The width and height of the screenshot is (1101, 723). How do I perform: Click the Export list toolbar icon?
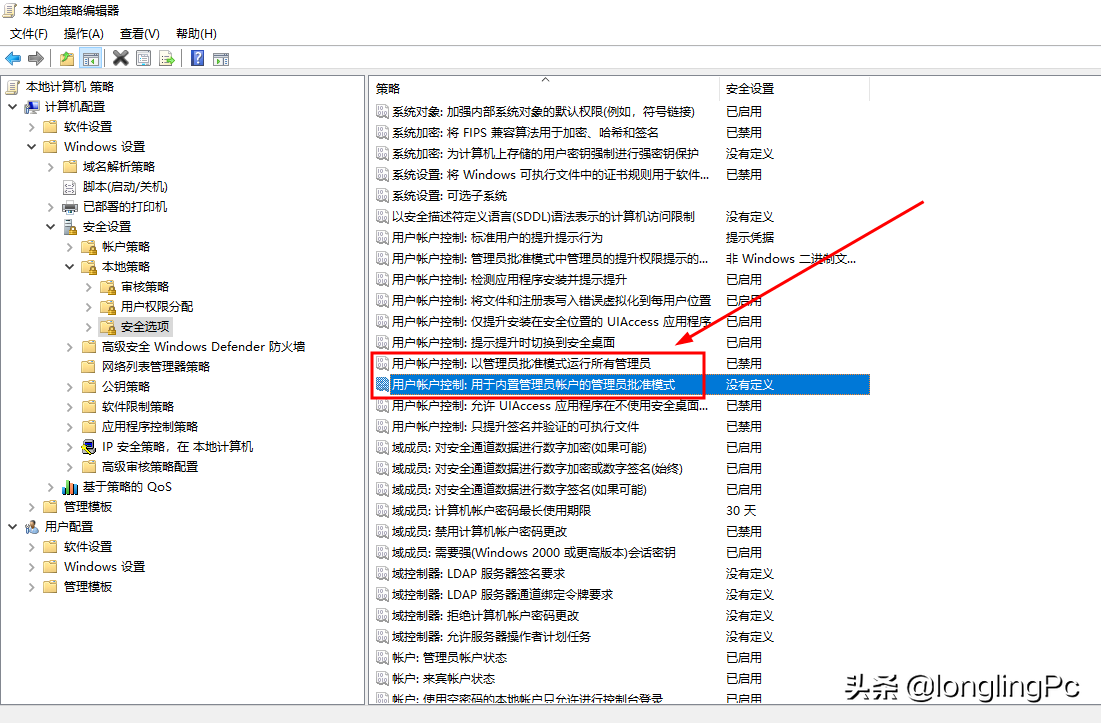click(x=166, y=58)
